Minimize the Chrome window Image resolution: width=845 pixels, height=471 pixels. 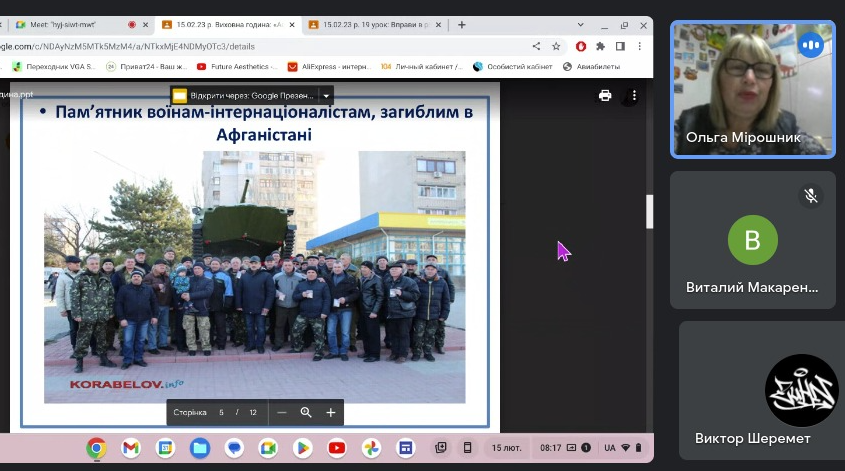pyautogui.click(x=605, y=25)
